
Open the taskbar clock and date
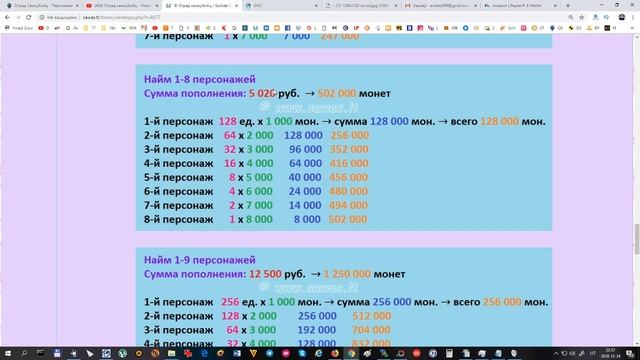610,353
